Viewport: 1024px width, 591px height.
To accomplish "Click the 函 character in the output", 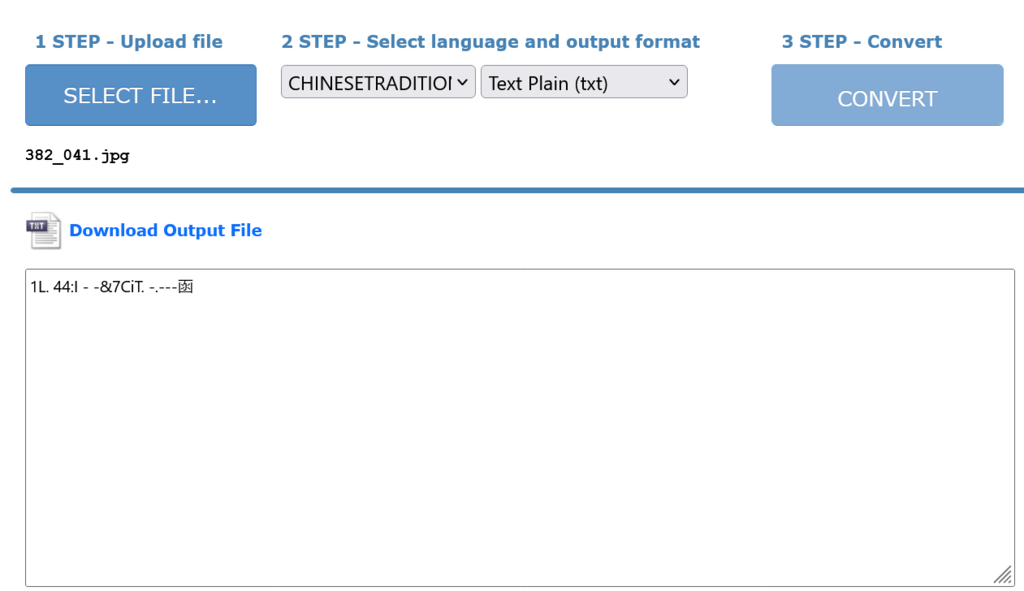I will click(x=185, y=287).
